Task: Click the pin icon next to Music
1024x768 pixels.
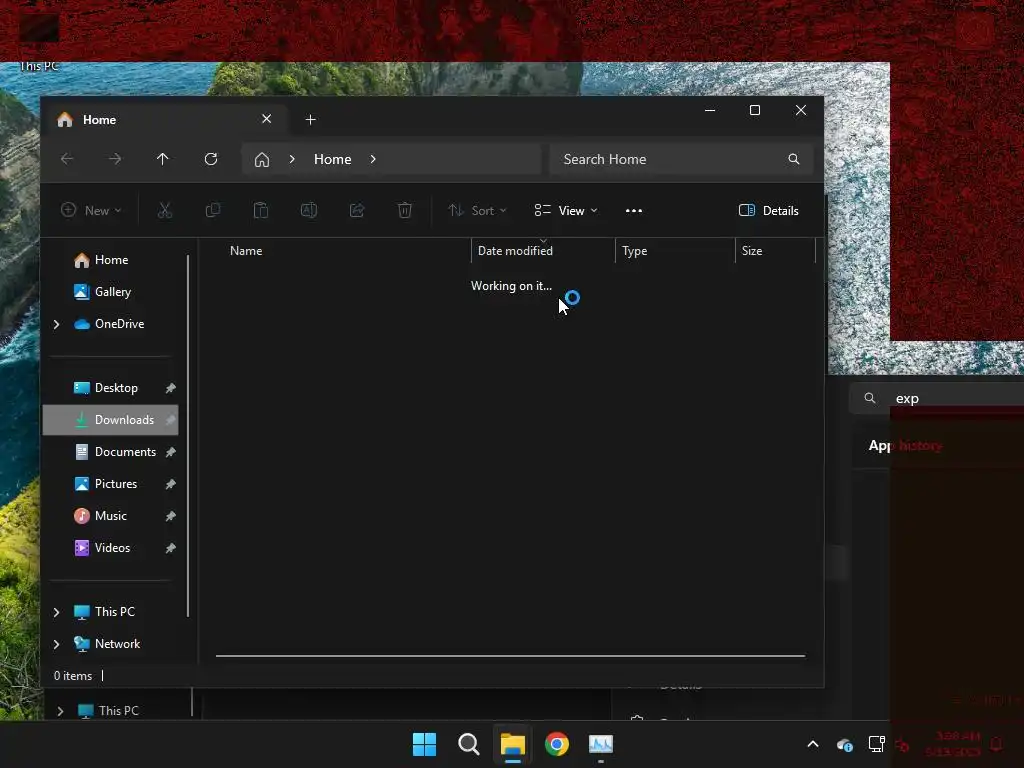Action: 170,516
